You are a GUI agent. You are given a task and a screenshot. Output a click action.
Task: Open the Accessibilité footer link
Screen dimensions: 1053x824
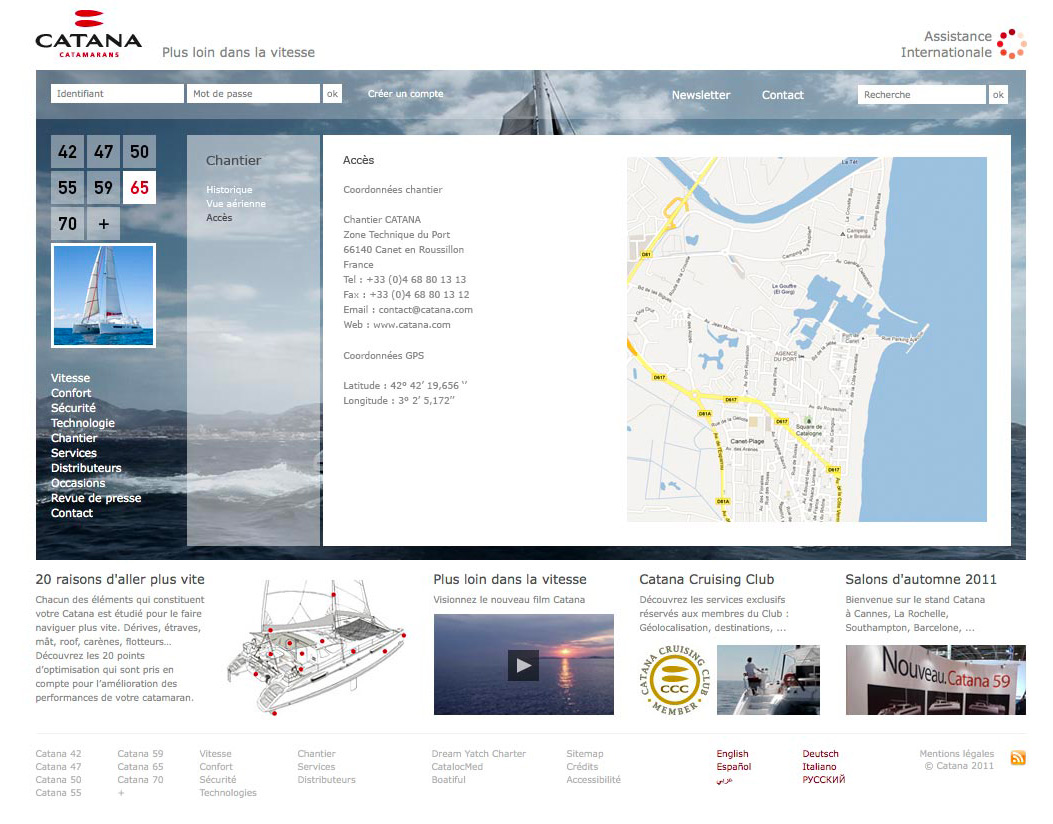[593, 780]
